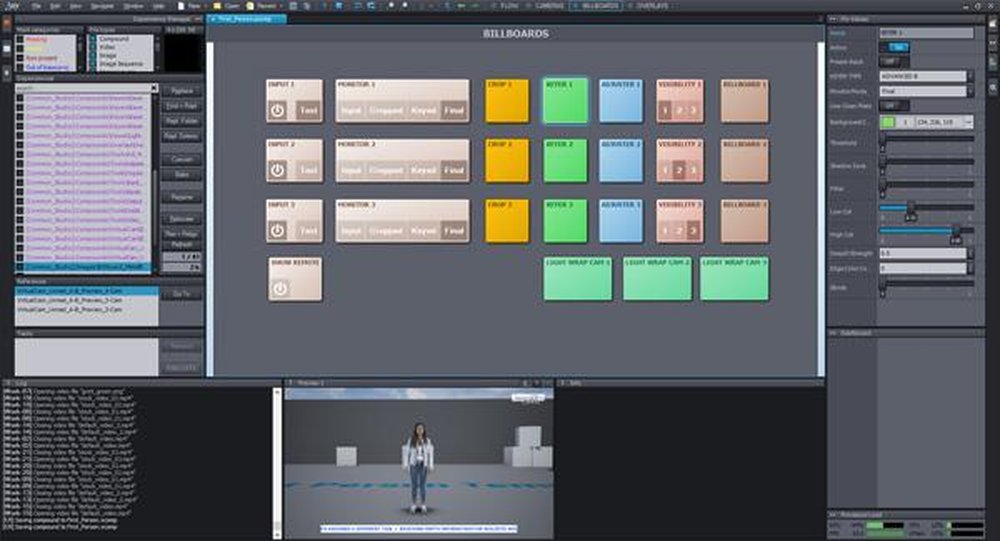Image resolution: width=1000 pixels, height=541 pixels.
Task: Select option 1 in VISIBILITY 3
Action: tap(665, 230)
